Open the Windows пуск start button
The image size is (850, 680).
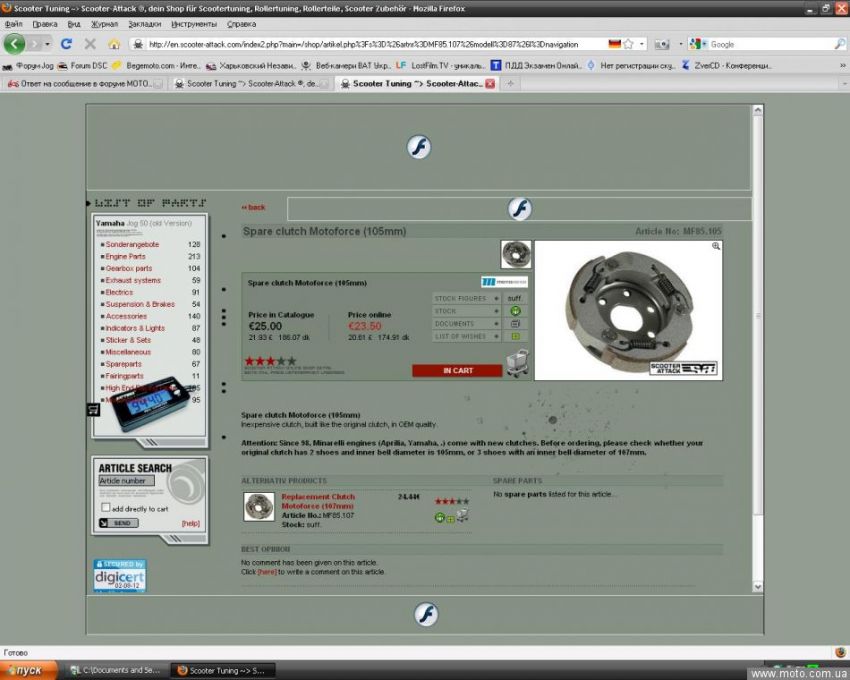(29, 670)
